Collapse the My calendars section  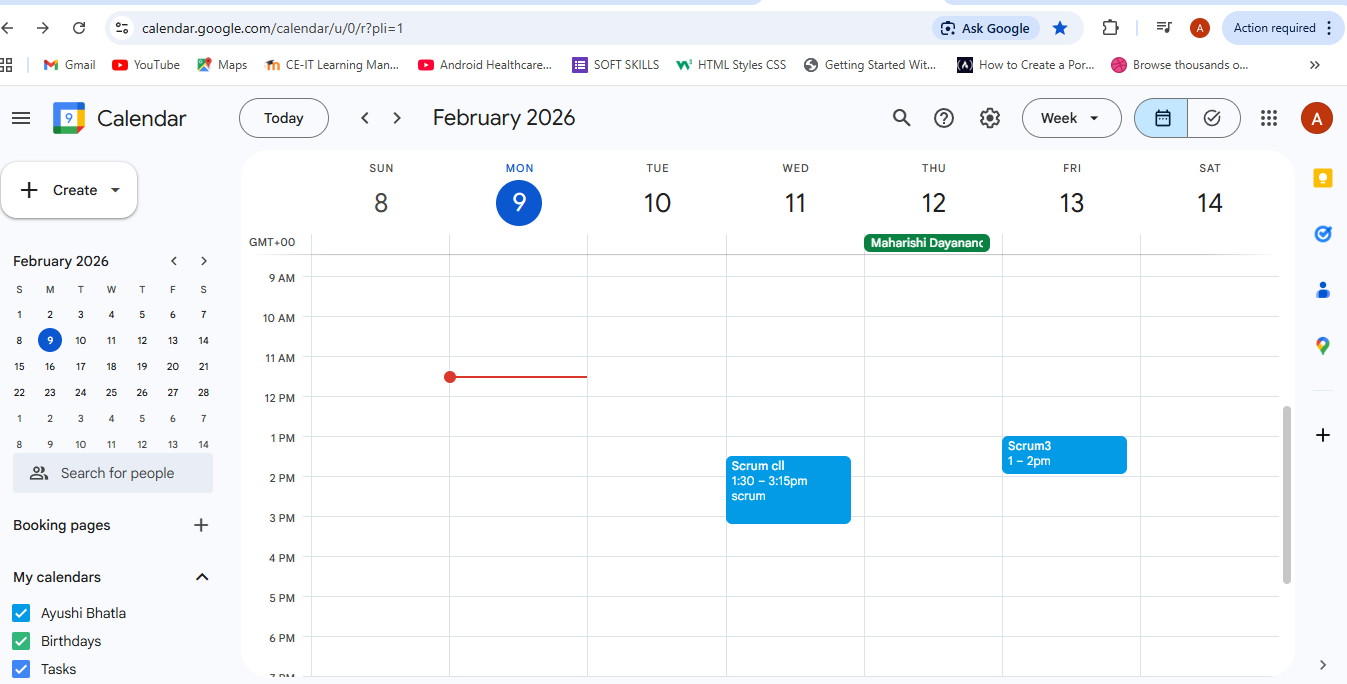pyautogui.click(x=202, y=577)
